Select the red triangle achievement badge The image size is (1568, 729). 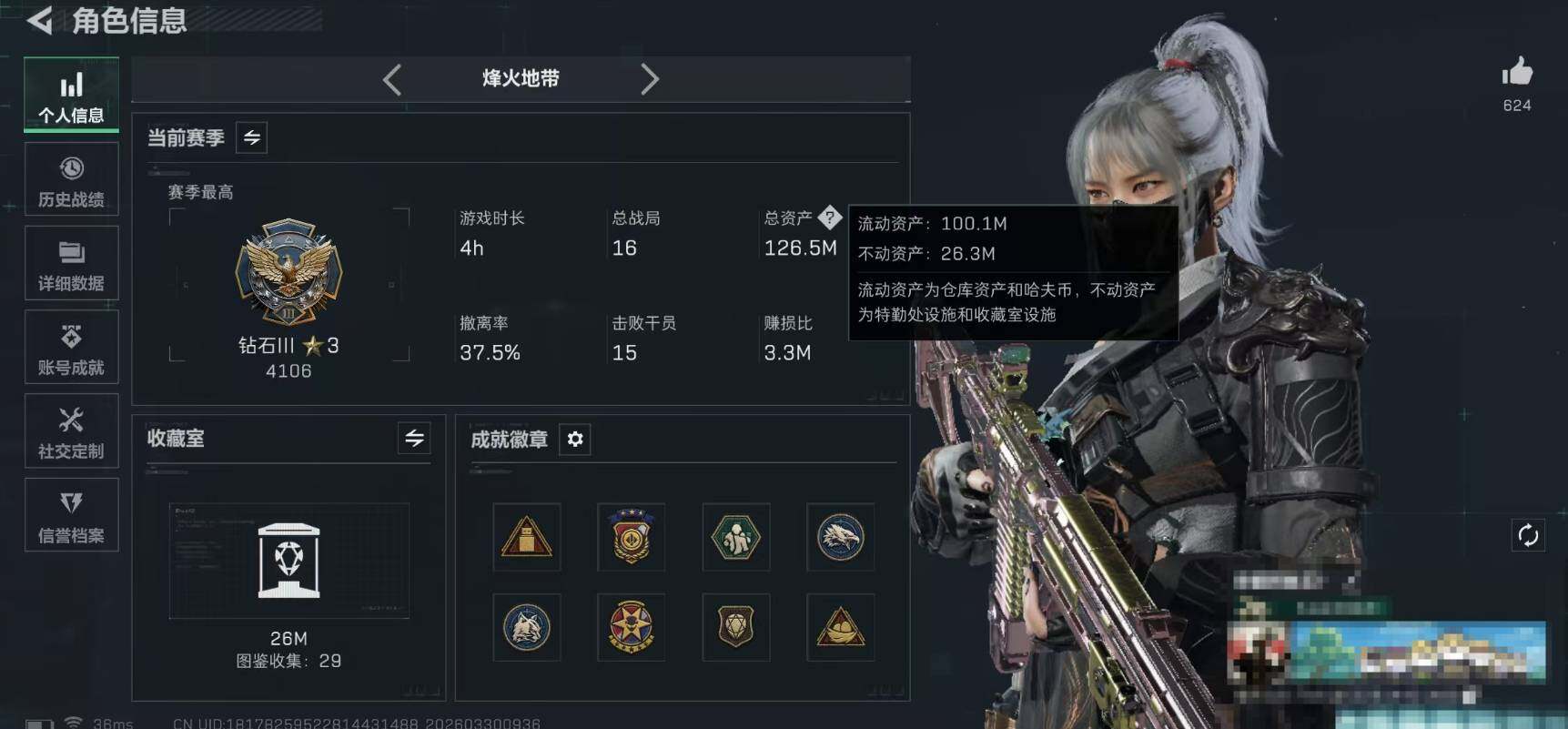click(x=527, y=537)
